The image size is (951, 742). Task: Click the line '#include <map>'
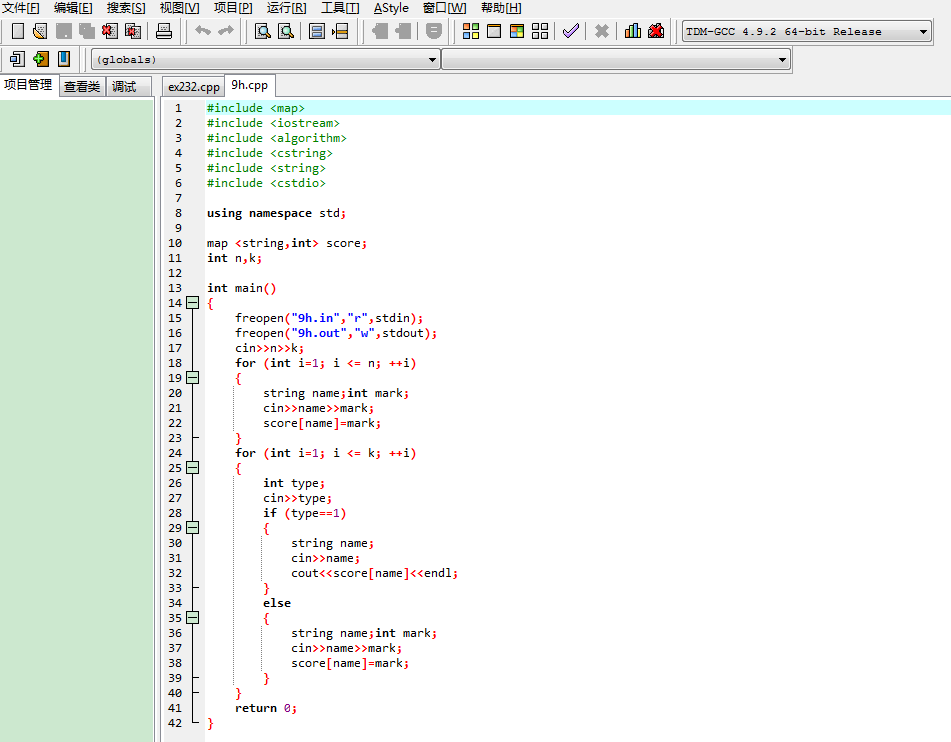255,108
